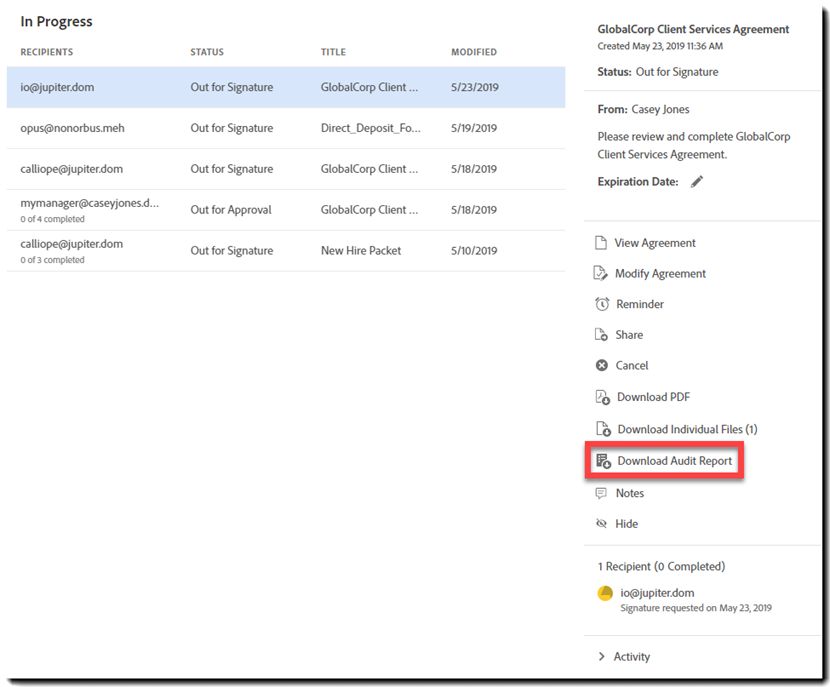Screen dimensions: 830x687
Task: Select the opus@nonorbus.meh agreement row
Action: pyautogui.click(x=286, y=128)
